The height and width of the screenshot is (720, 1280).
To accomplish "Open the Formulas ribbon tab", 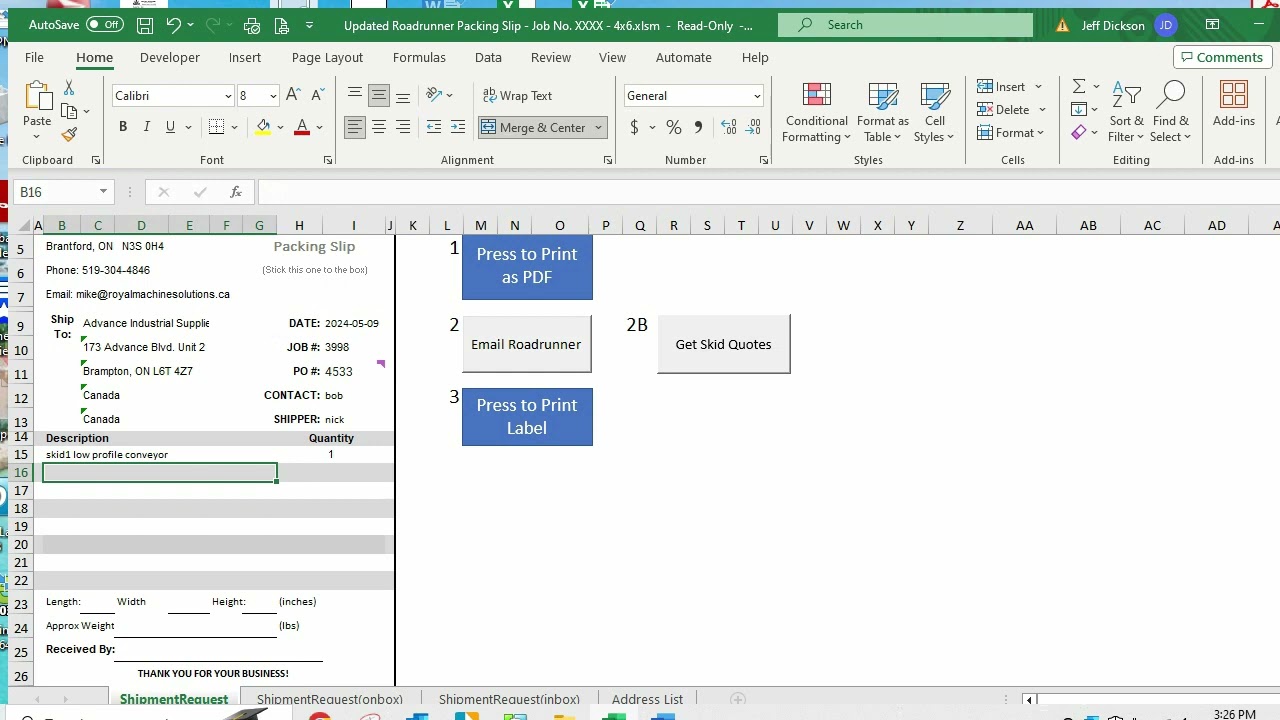I will (x=419, y=57).
